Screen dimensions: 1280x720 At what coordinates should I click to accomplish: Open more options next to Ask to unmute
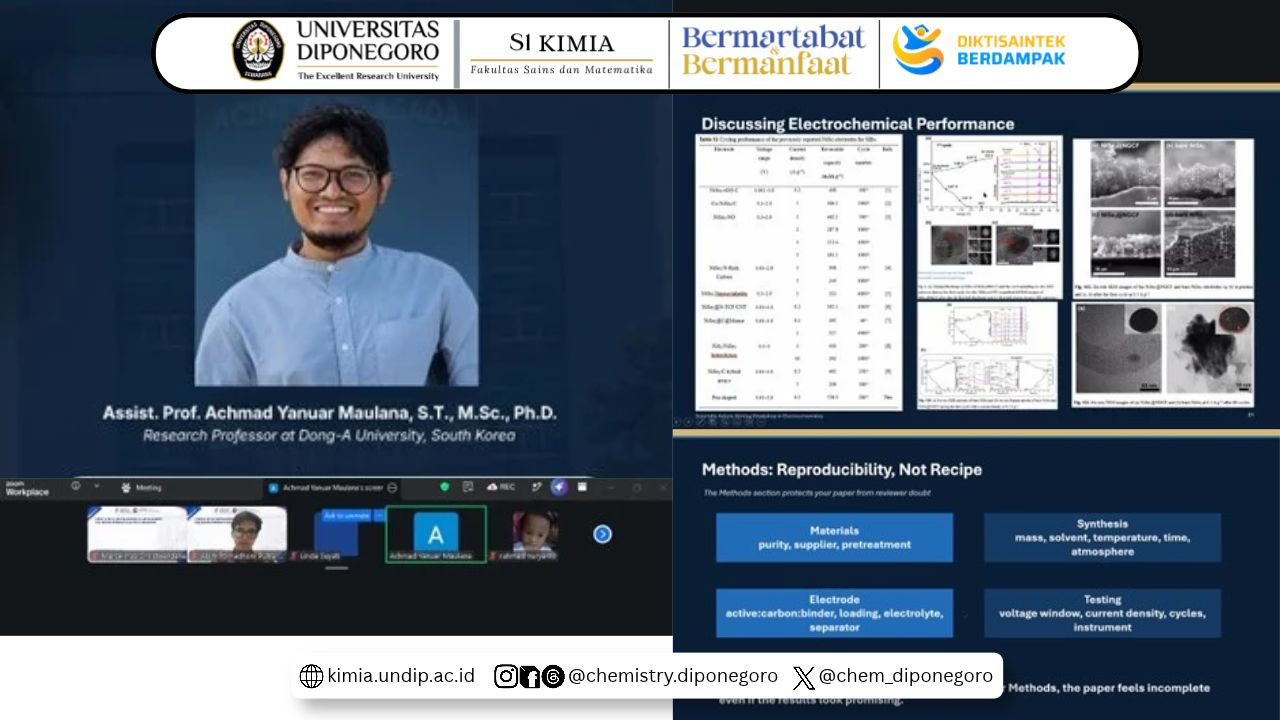pos(379,516)
